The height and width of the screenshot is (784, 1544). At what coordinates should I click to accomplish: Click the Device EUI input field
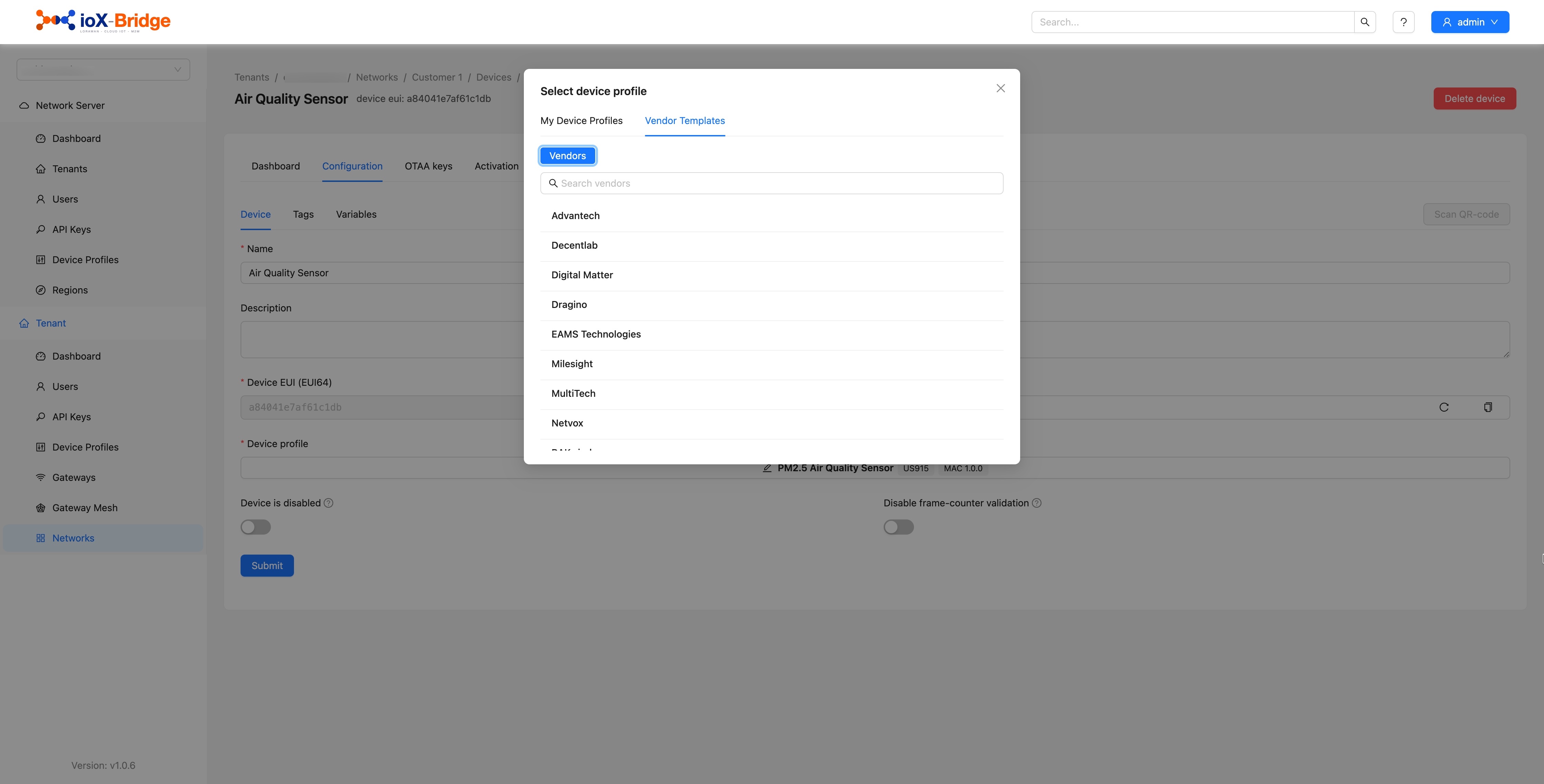(x=874, y=407)
